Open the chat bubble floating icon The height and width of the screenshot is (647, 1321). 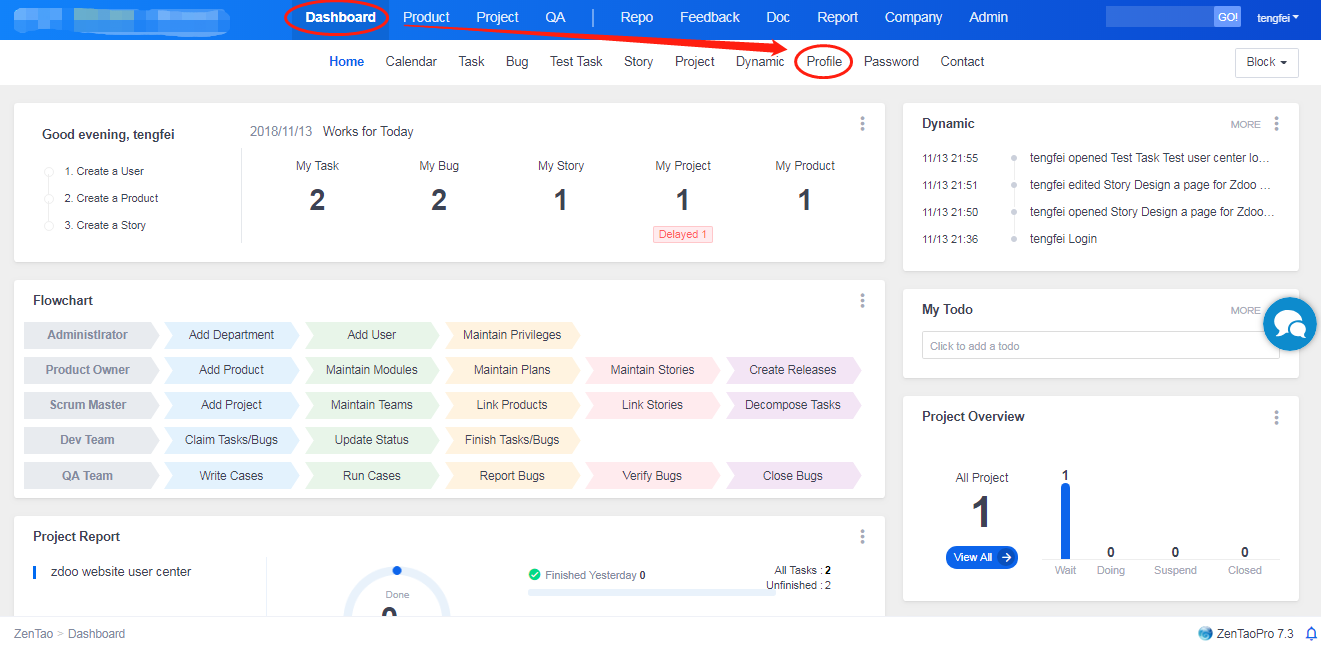[1290, 324]
